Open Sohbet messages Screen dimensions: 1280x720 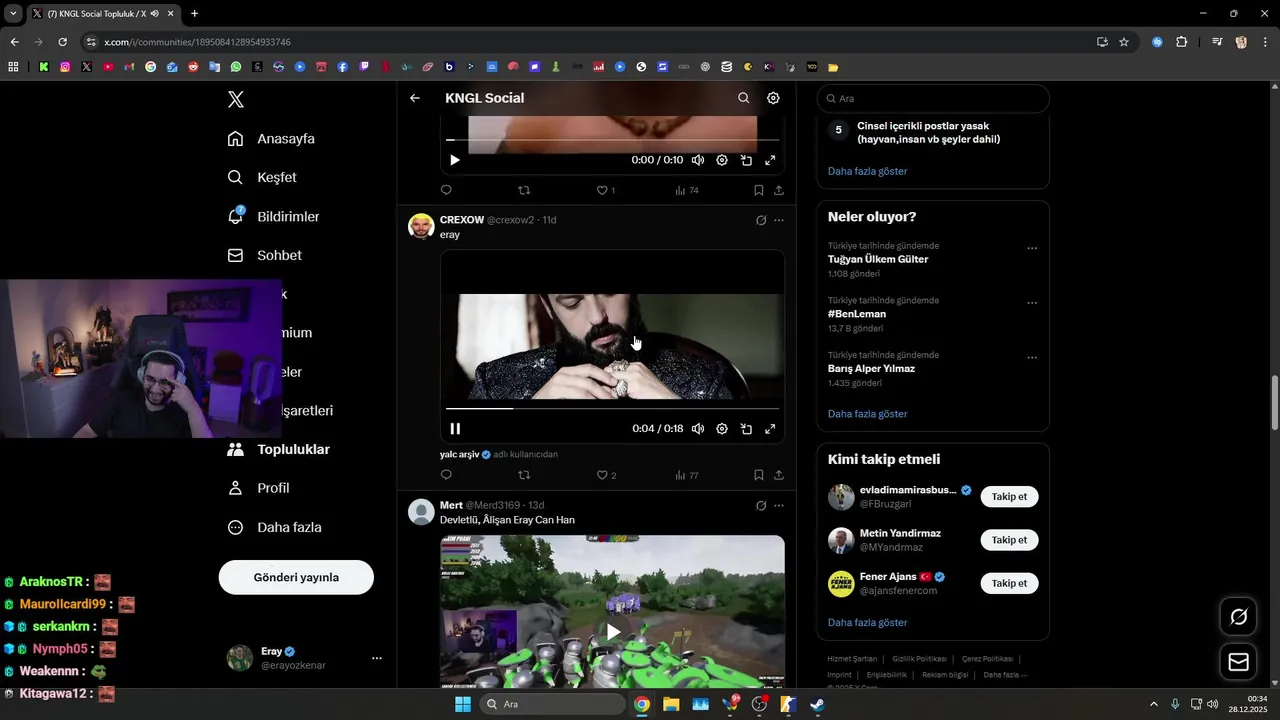(264, 256)
